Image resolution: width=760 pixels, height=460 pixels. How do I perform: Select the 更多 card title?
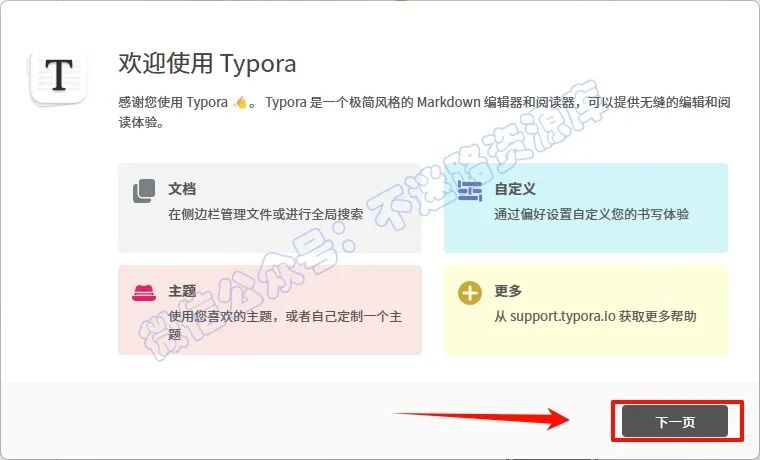click(x=508, y=291)
